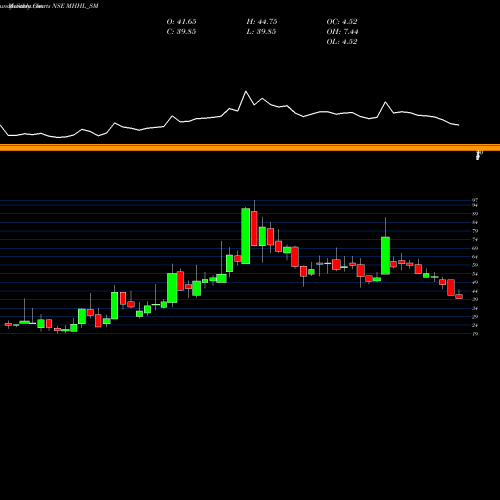Click the 64 price axis label
The image size is (500, 500).
click(x=475, y=257)
